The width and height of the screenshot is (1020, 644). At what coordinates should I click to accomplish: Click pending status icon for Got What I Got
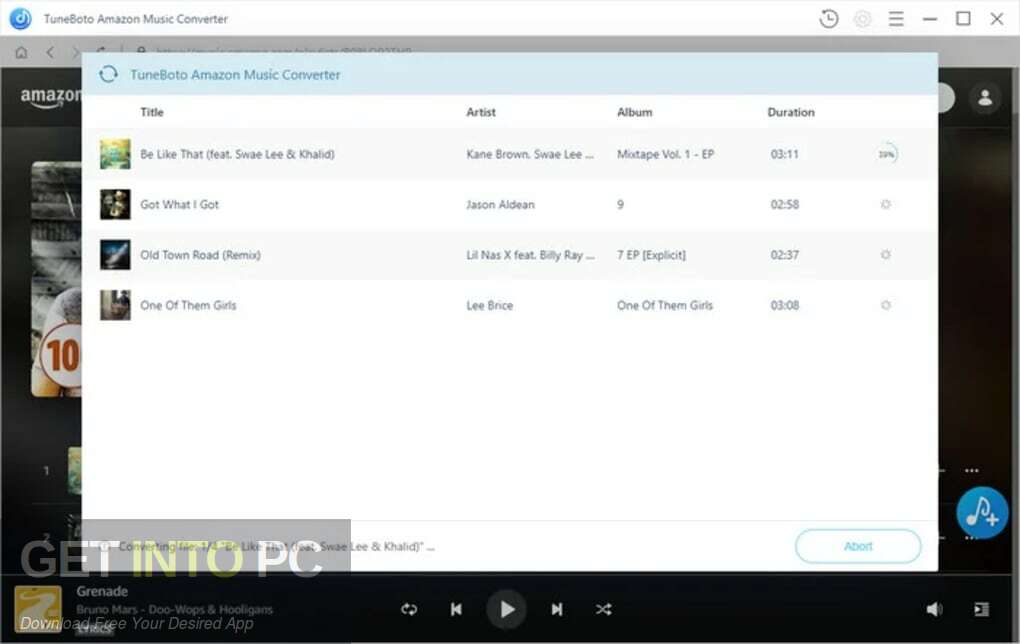pyautogui.click(x=885, y=204)
